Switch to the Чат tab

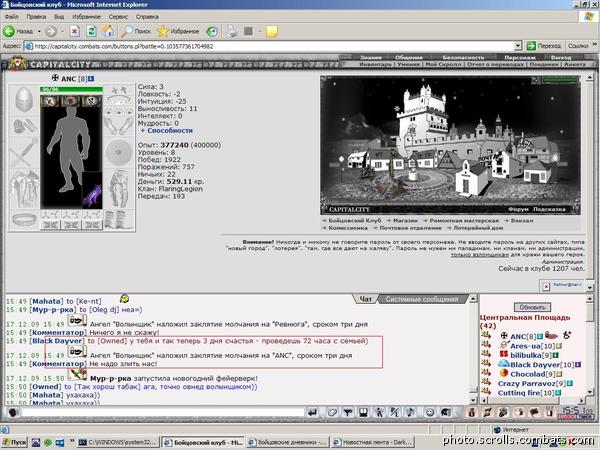pos(366,299)
